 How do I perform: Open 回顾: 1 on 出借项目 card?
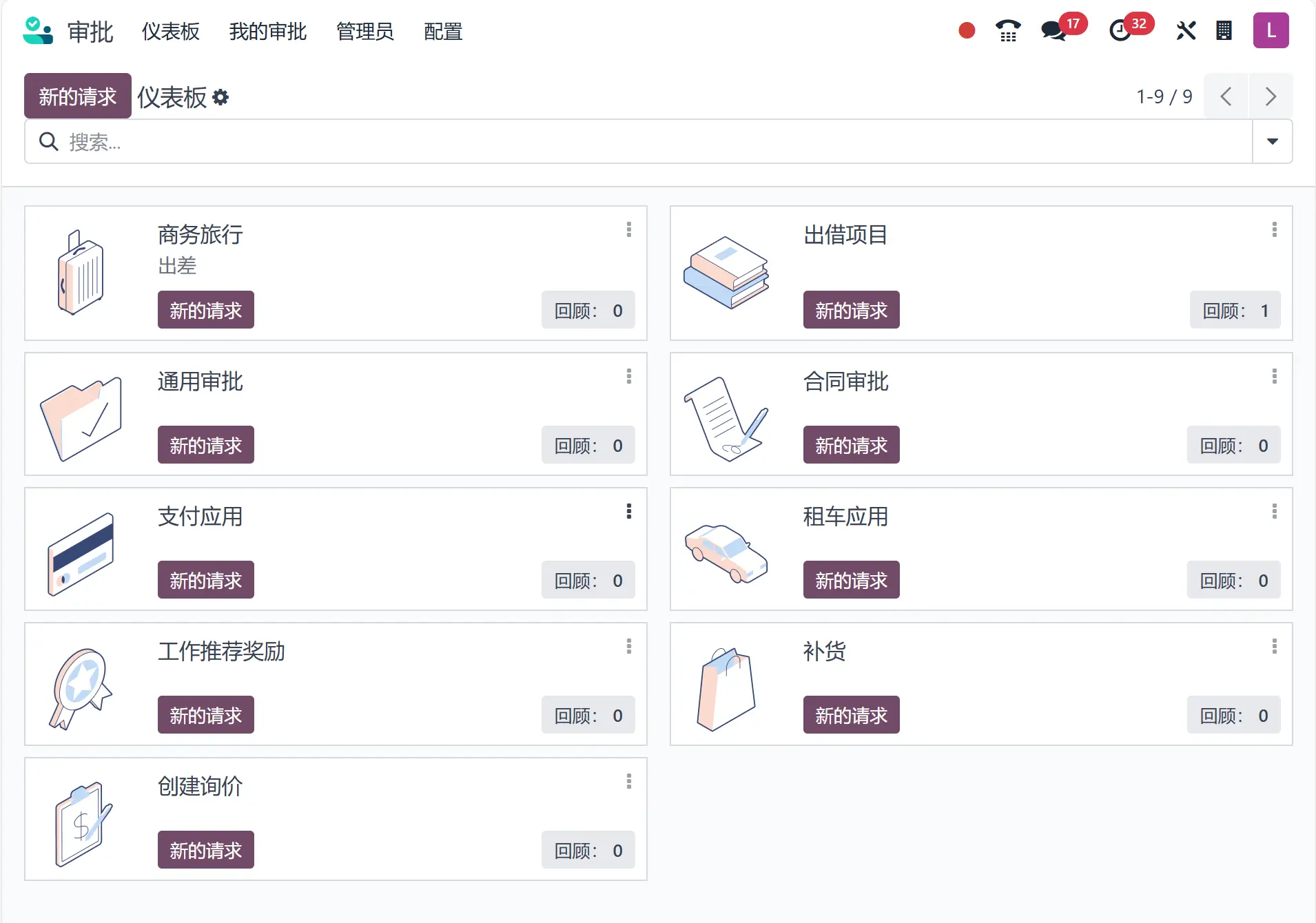[1235, 310]
